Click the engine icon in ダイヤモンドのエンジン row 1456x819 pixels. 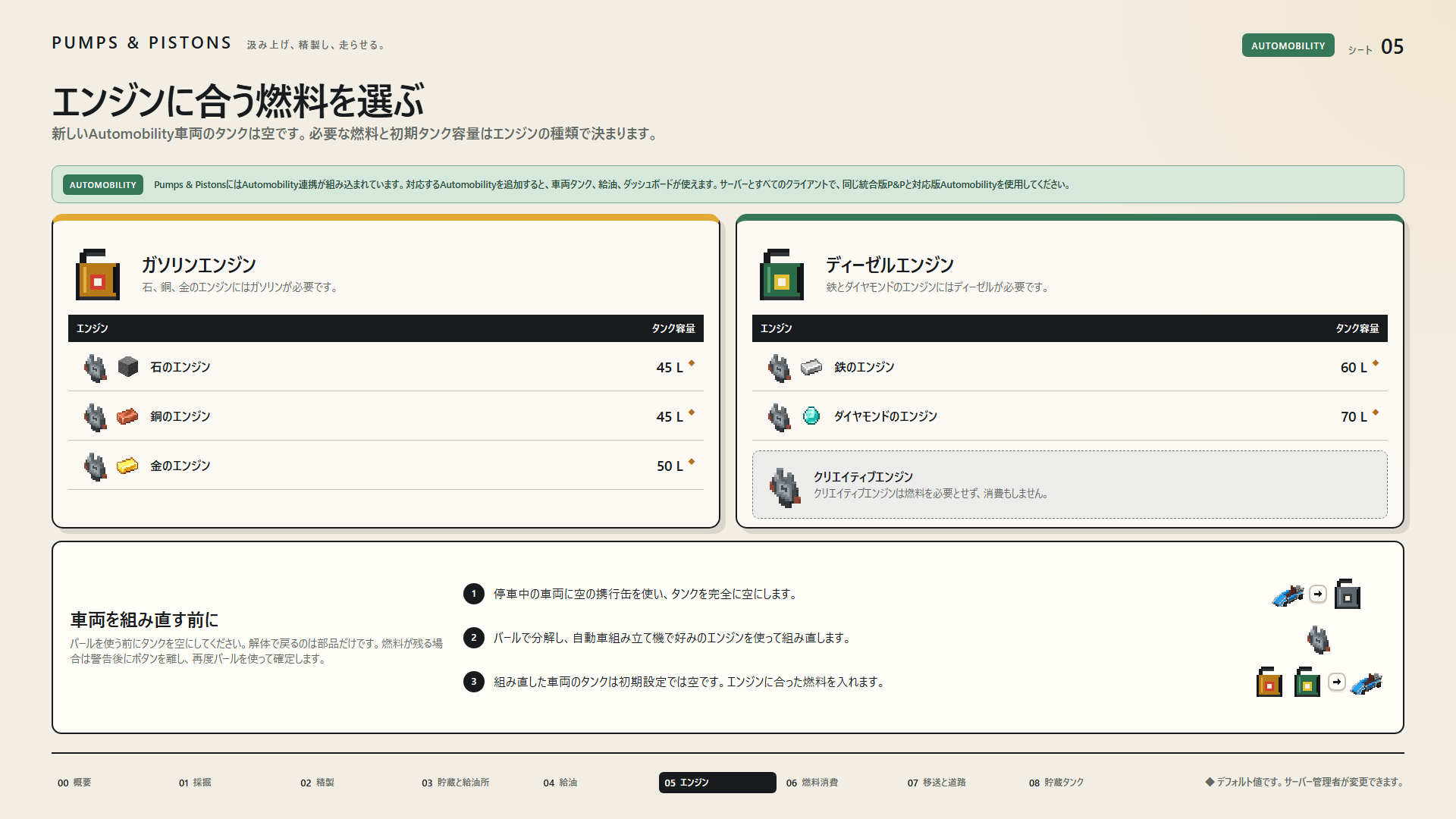[x=780, y=417]
